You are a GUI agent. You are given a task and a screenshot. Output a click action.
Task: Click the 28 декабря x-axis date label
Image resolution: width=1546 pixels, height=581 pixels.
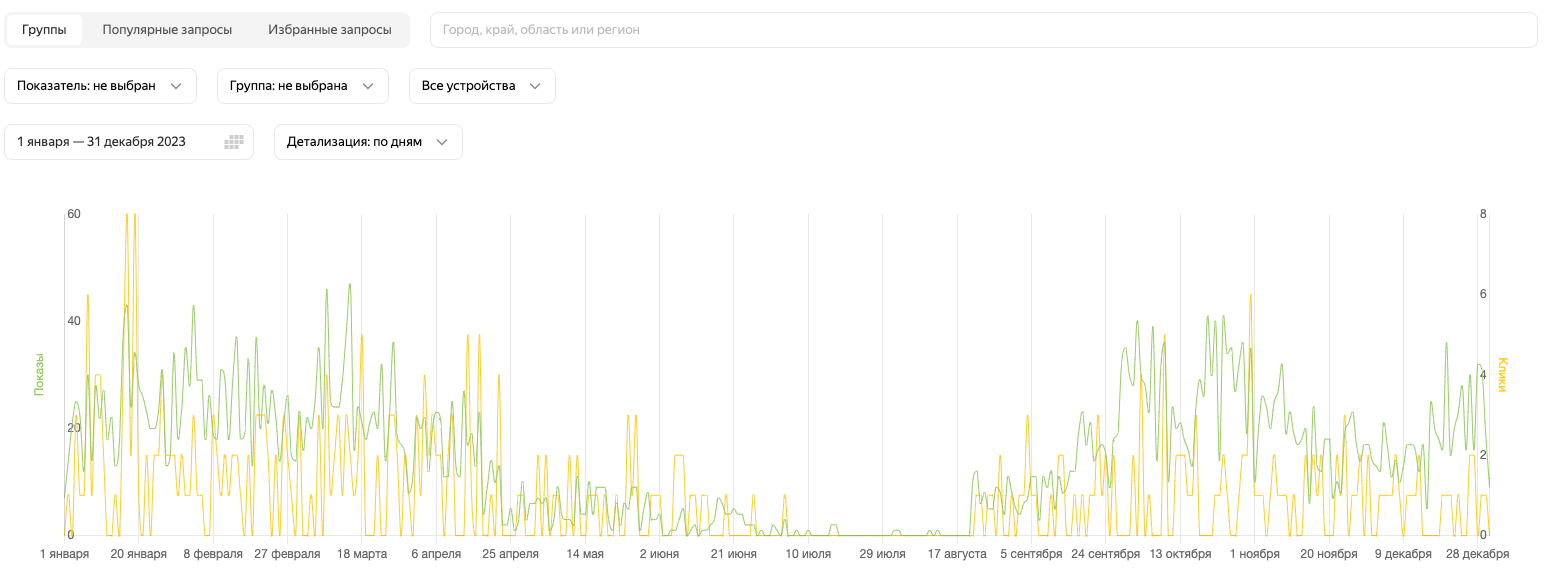(x=1477, y=554)
